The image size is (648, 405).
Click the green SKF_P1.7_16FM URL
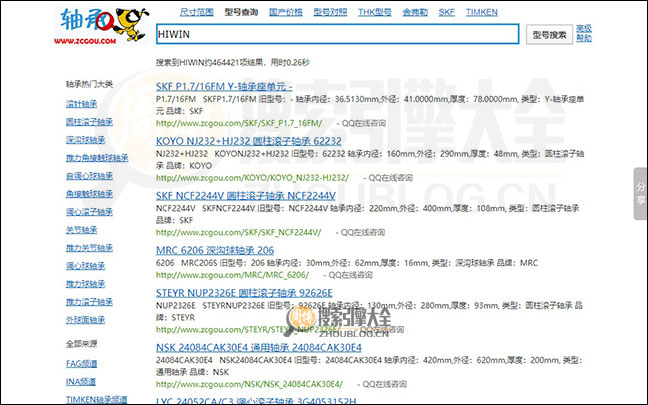[239, 123]
